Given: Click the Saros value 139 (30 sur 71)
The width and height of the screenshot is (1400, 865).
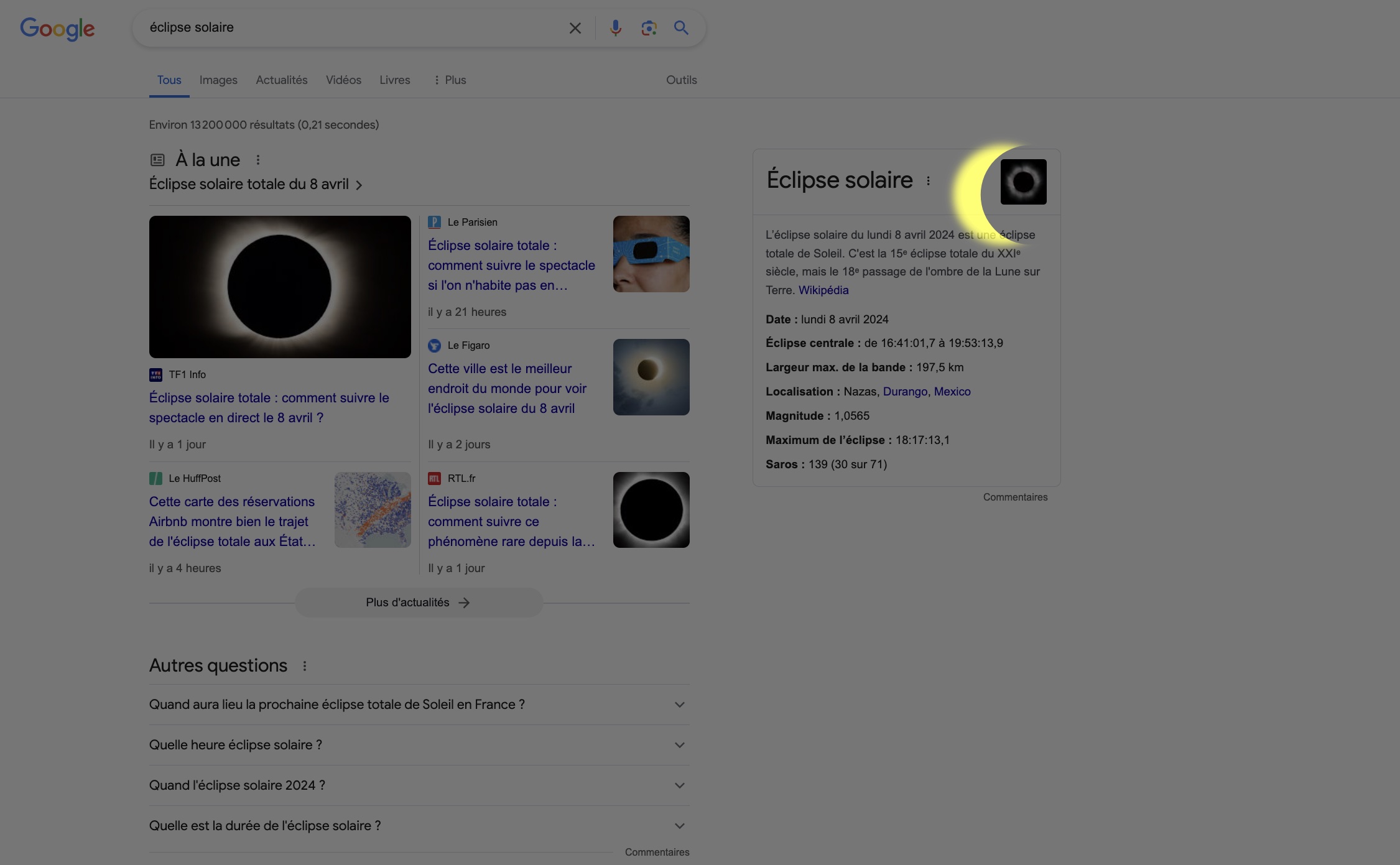Looking at the screenshot, I should pyautogui.click(x=848, y=465).
